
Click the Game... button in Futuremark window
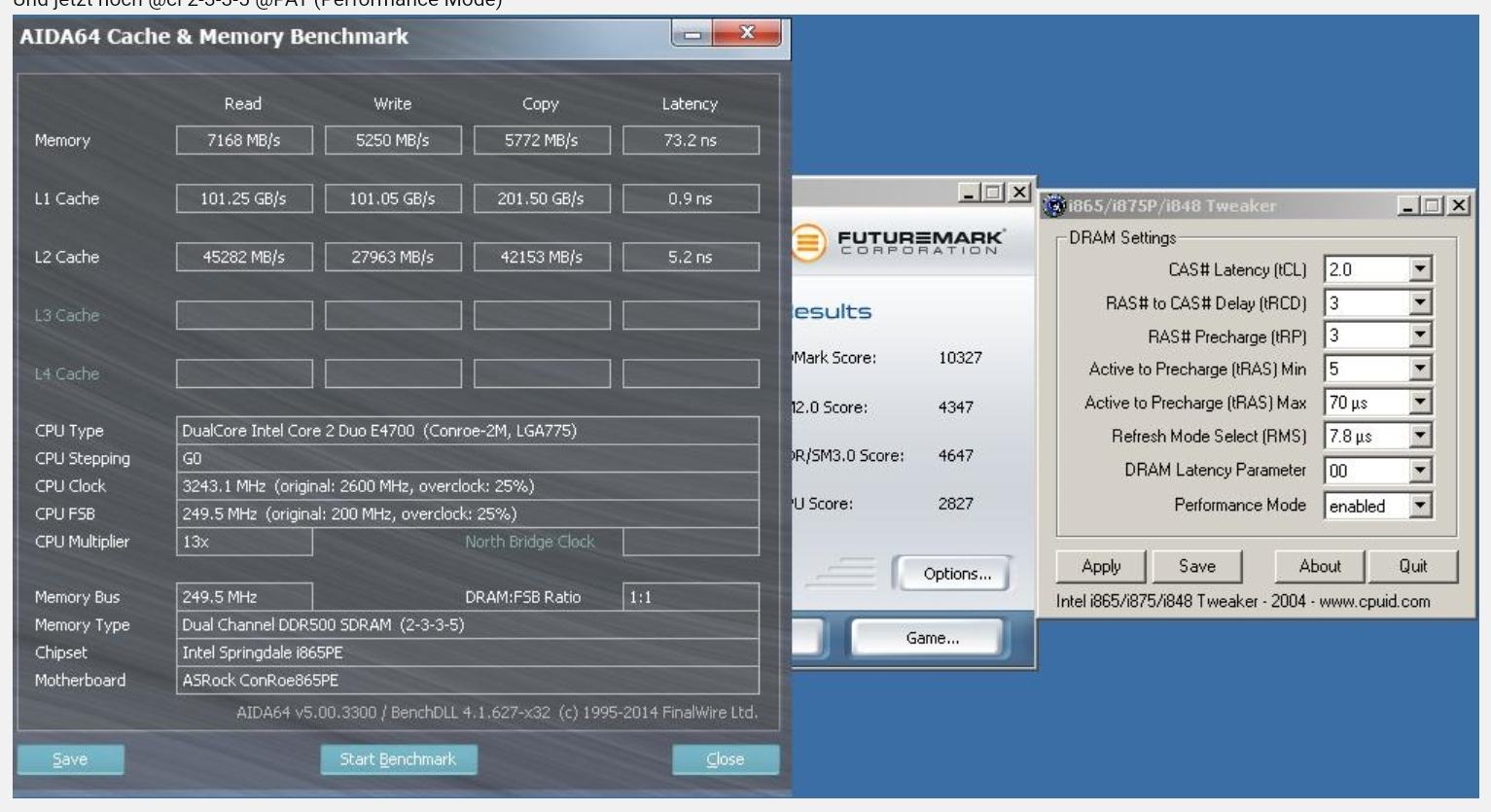932,638
